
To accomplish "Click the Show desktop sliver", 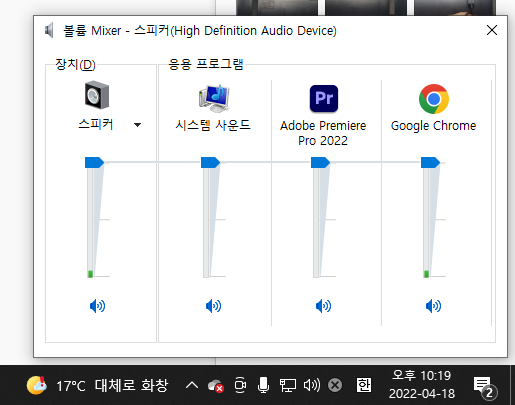I will point(512,385).
